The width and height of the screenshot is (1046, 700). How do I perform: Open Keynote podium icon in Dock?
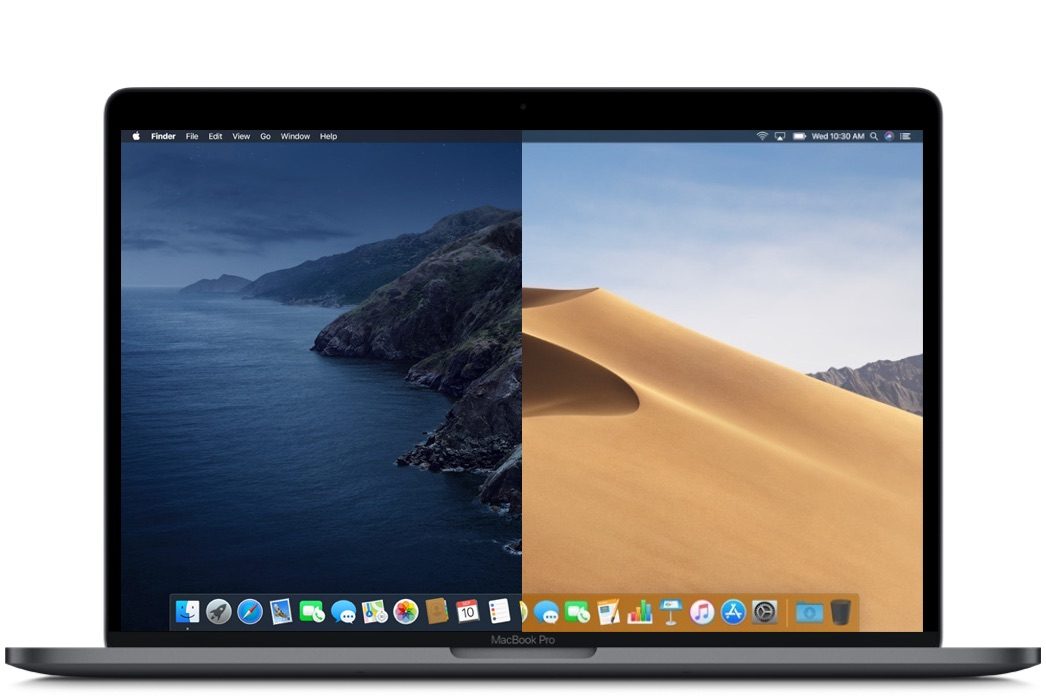(x=670, y=611)
